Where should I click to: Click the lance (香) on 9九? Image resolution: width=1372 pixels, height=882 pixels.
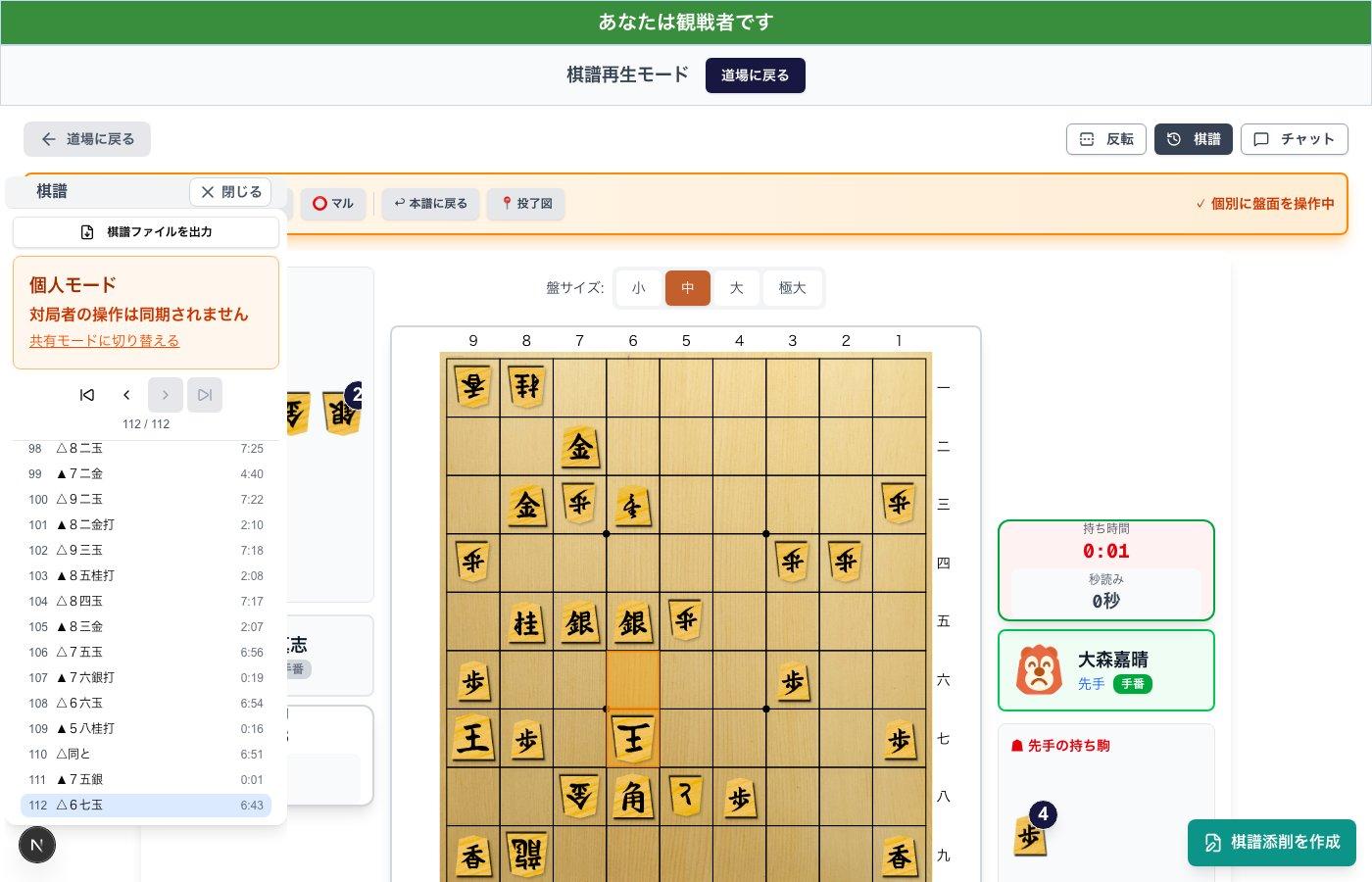coord(473,856)
